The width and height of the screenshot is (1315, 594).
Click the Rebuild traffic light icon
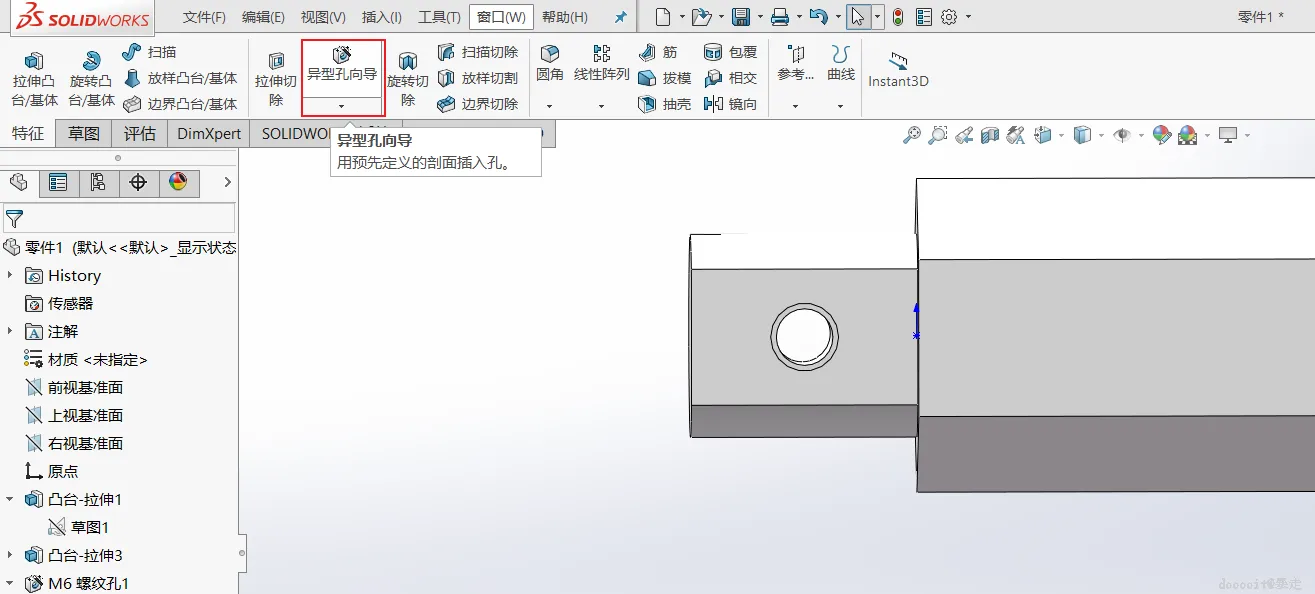(x=898, y=17)
